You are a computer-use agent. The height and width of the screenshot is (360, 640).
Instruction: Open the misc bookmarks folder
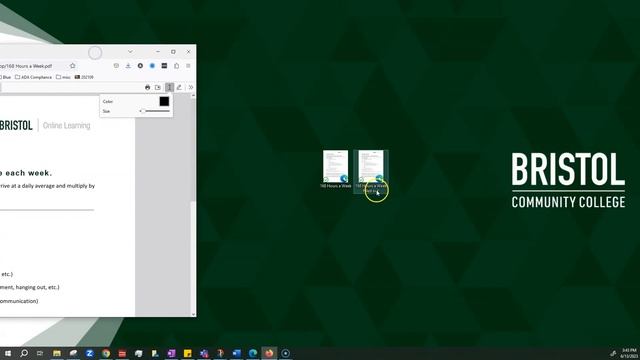tap(63, 77)
